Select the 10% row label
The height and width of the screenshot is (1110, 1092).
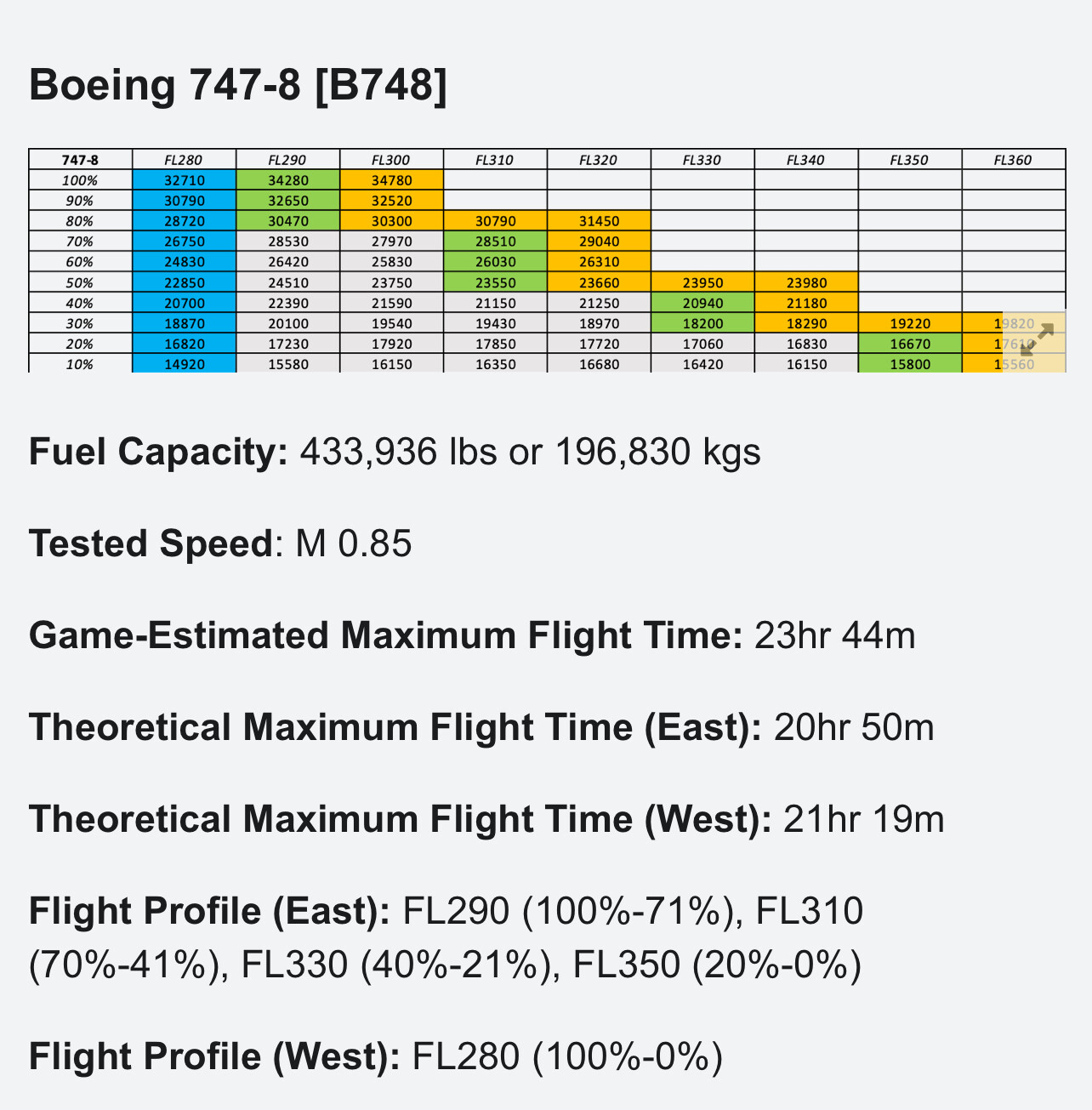(x=81, y=364)
